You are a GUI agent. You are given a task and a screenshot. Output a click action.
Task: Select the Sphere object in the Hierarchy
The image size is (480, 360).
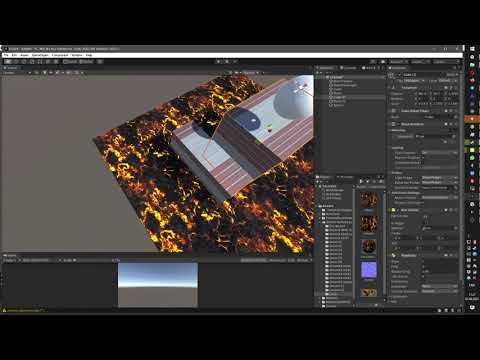coord(338,105)
